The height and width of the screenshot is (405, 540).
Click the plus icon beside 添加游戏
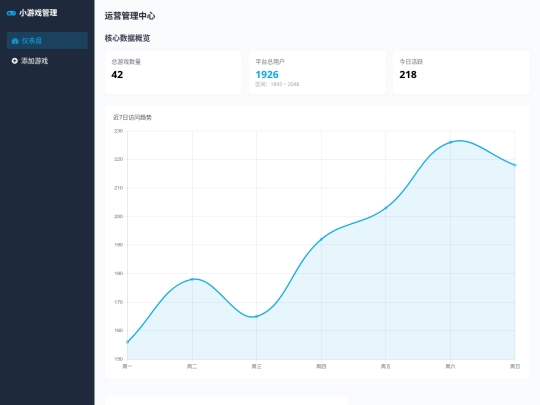[x=14, y=61]
